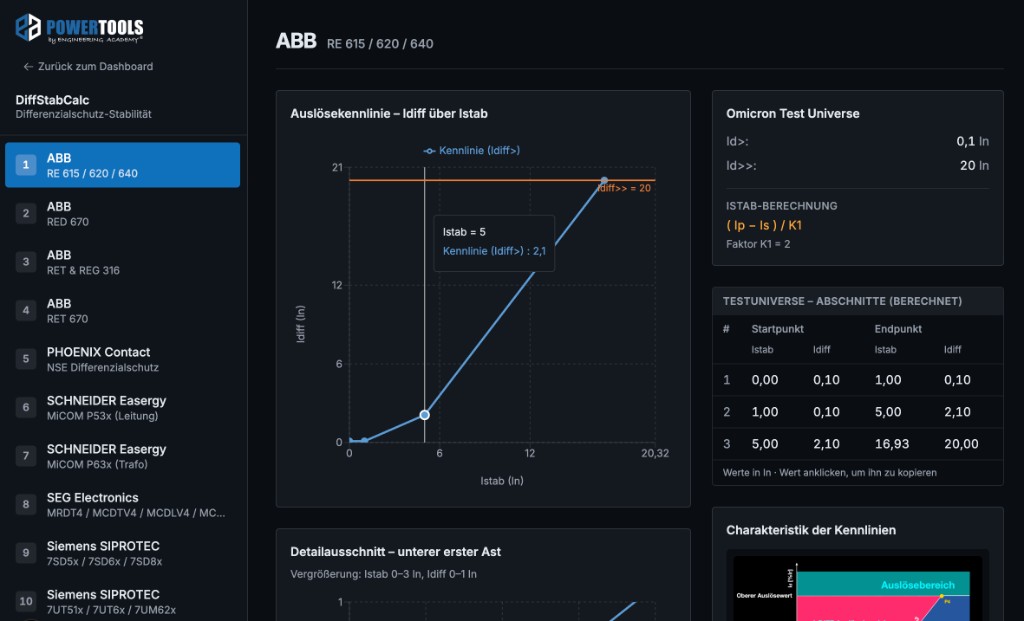Click the highlighted chart point at Istab 5
The height and width of the screenshot is (621, 1024).
coord(424,415)
